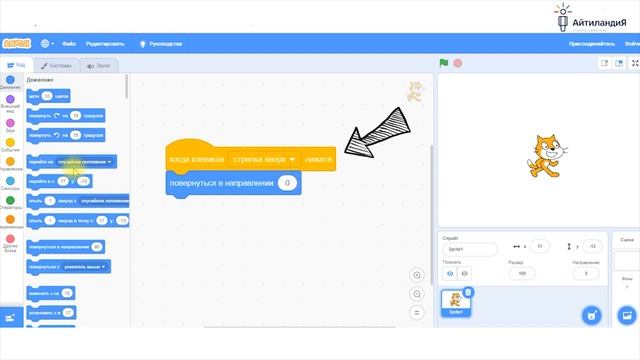This screenshot has height=360, width=640.
Task: Edit the sprite y coordinate field
Action: point(592,247)
